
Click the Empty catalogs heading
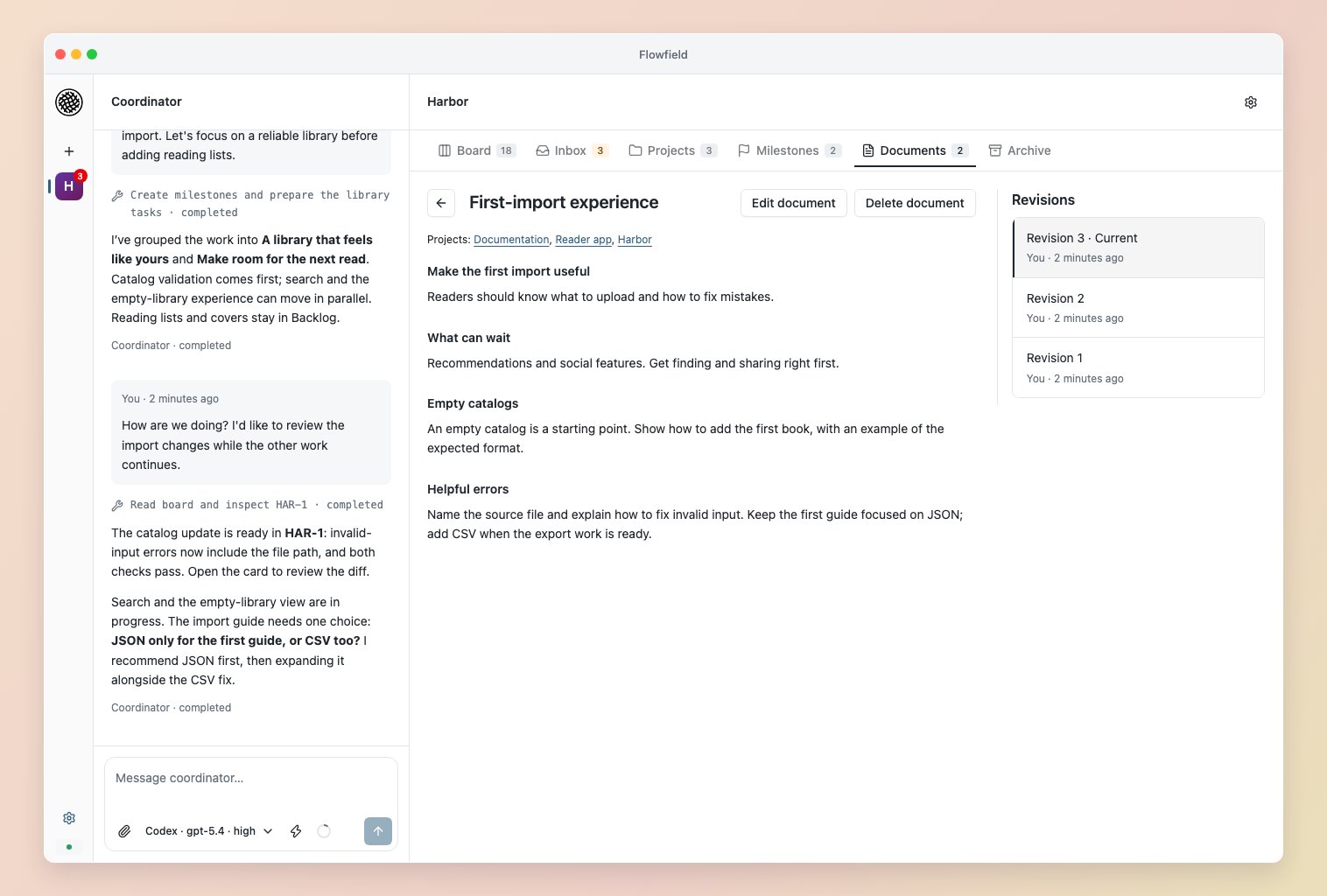click(x=473, y=403)
